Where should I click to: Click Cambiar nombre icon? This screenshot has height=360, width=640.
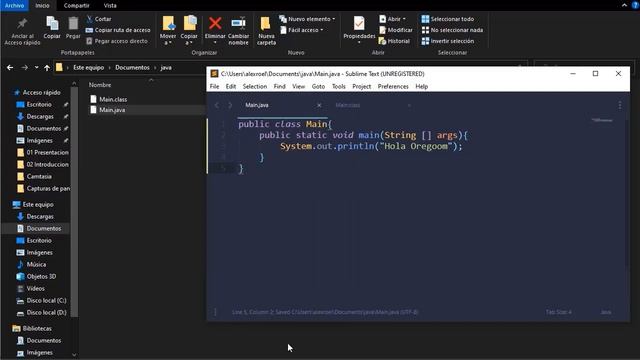pos(238,23)
